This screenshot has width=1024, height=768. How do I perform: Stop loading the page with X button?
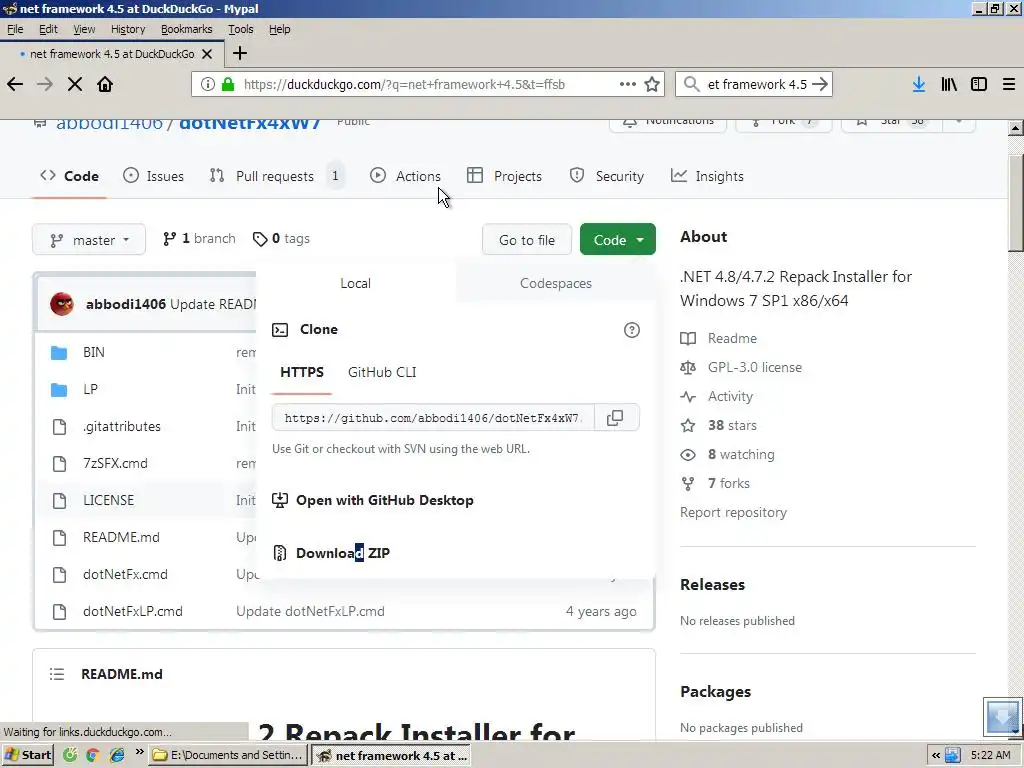pyautogui.click(x=75, y=84)
